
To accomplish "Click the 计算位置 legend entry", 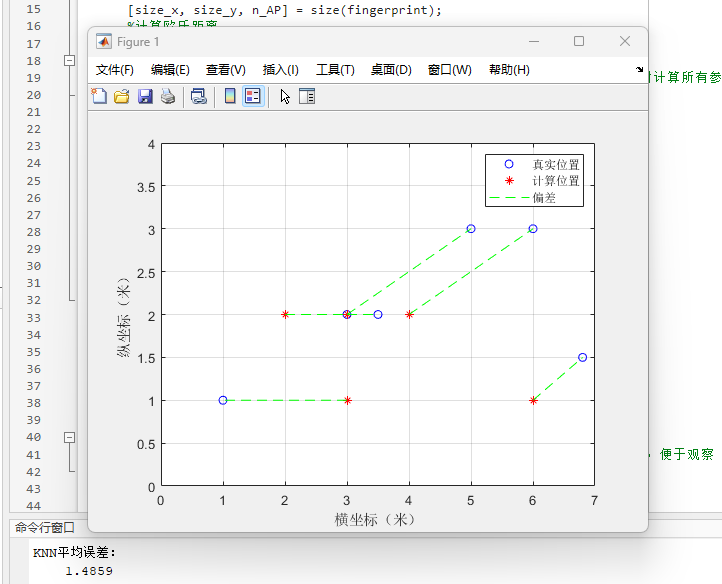I will coord(555,181).
